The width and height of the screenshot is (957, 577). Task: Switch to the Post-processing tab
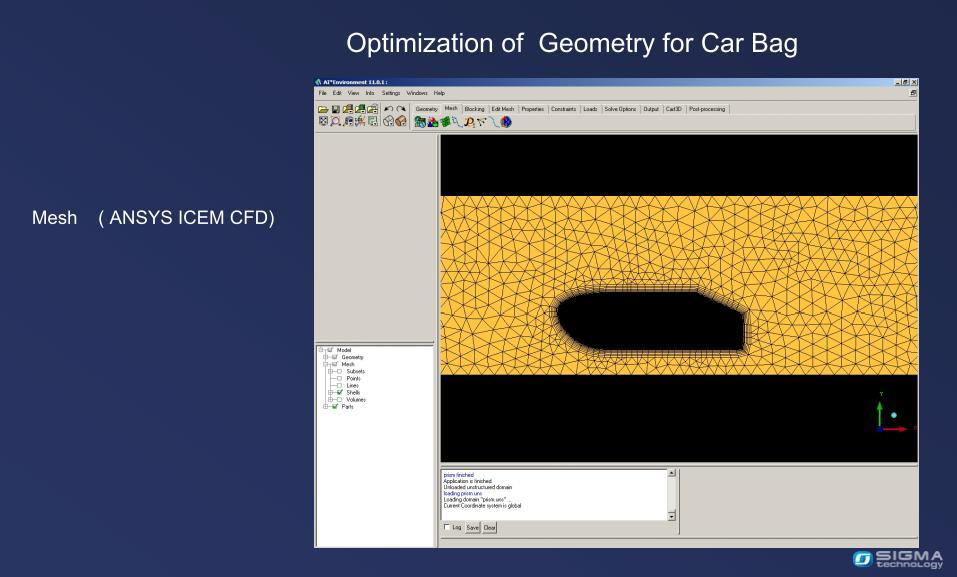pos(707,109)
